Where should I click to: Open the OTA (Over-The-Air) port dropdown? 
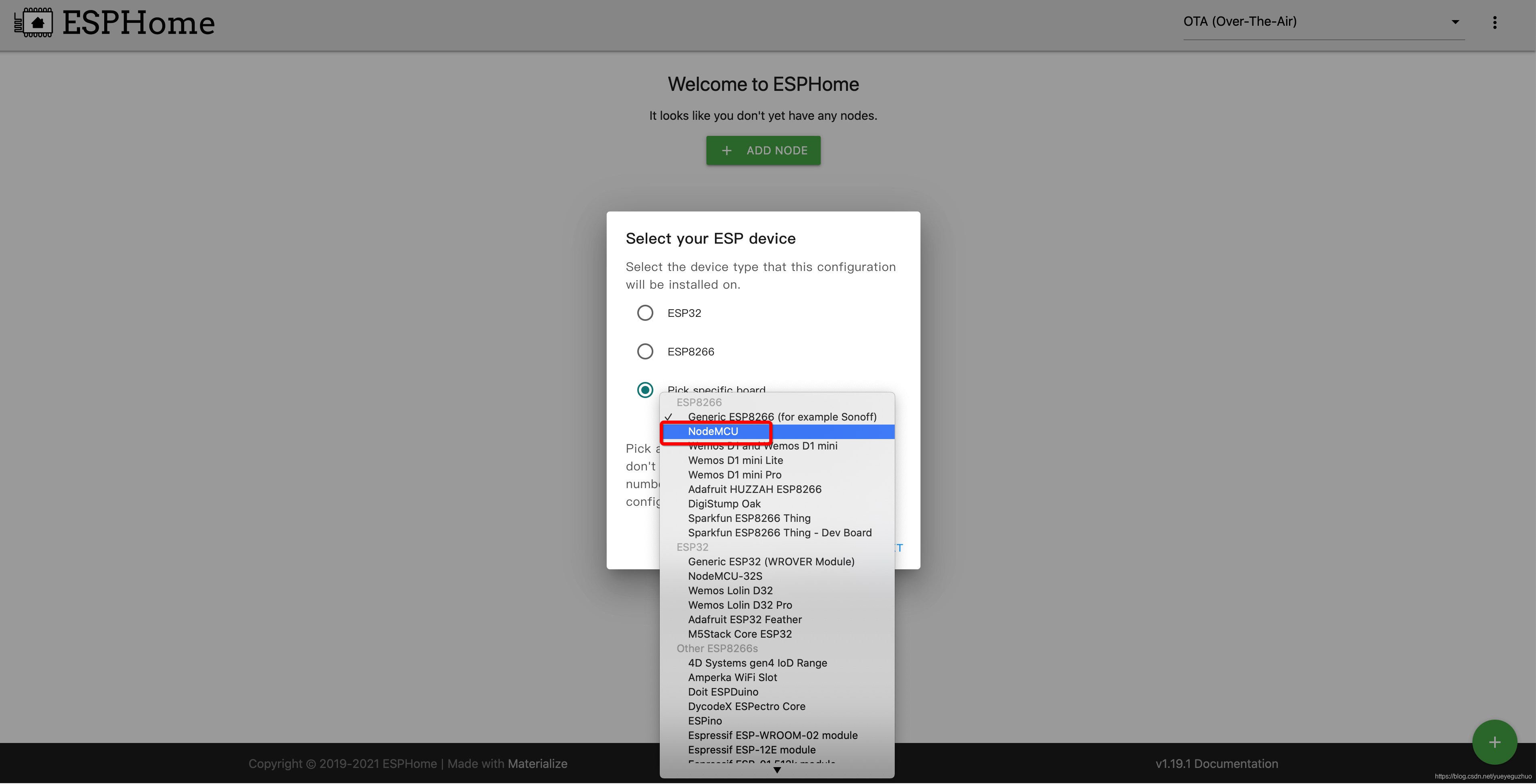coord(1324,22)
